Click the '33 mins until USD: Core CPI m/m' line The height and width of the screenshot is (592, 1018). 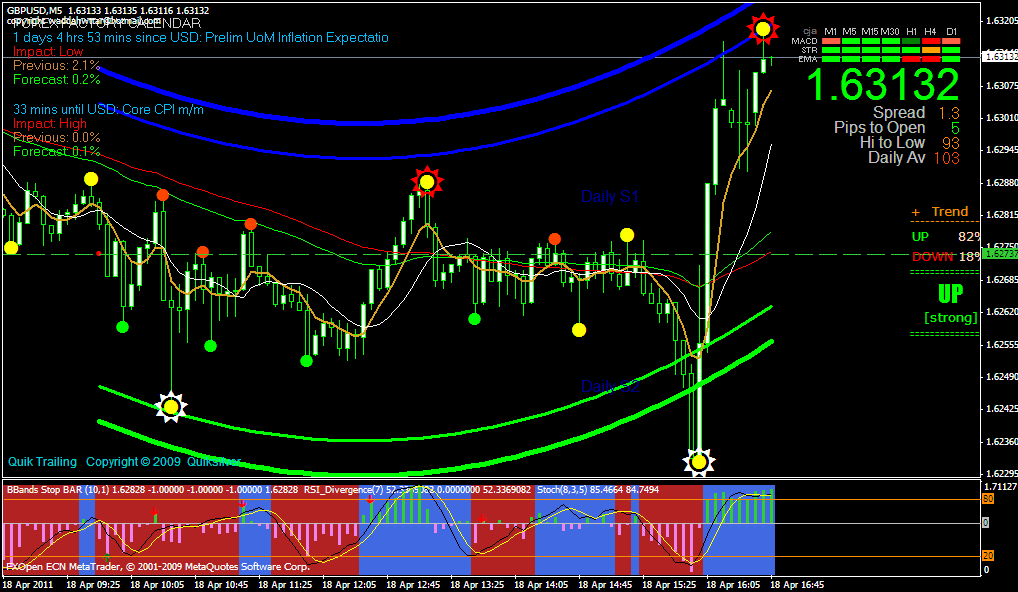tap(108, 109)
